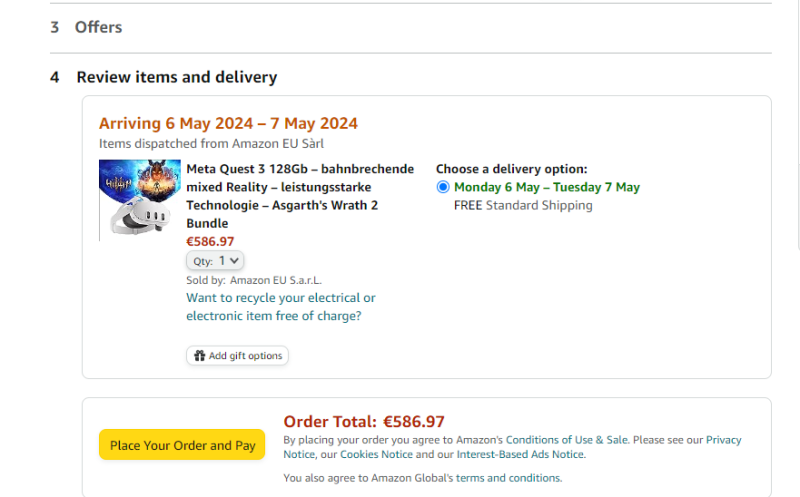Open the Conditions of Use & Sale link

(x=567, y=440)
